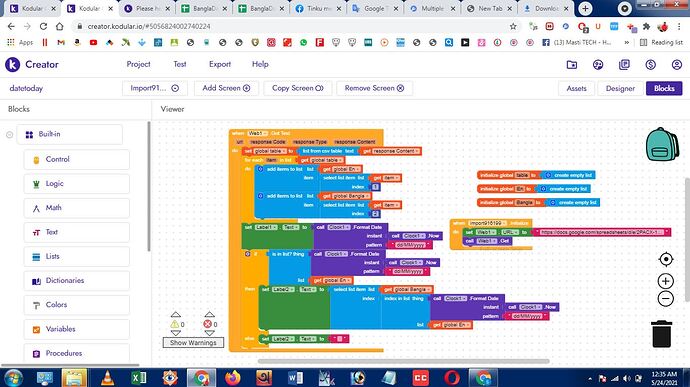Click the horizontal scrollbar of the viewer
This screenshot has height=387, width=690.
click(404, 361)
